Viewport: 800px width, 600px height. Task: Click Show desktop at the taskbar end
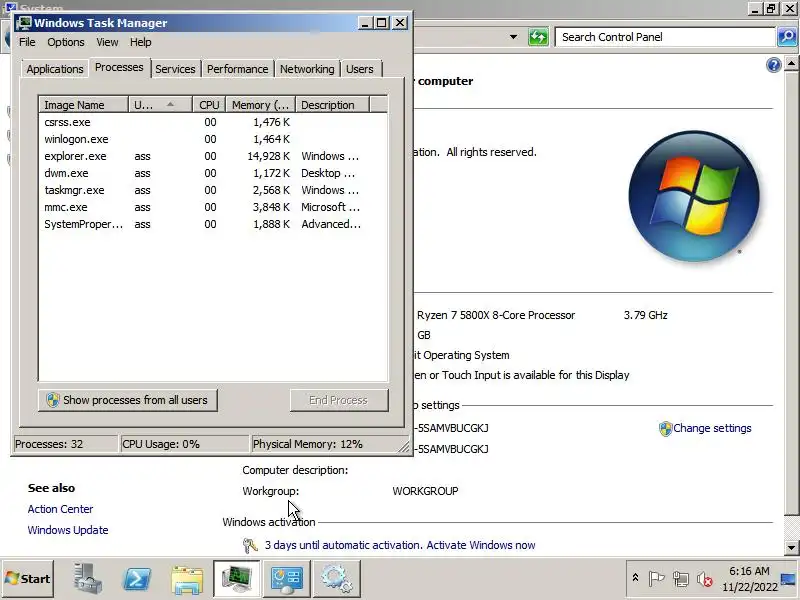789,579
